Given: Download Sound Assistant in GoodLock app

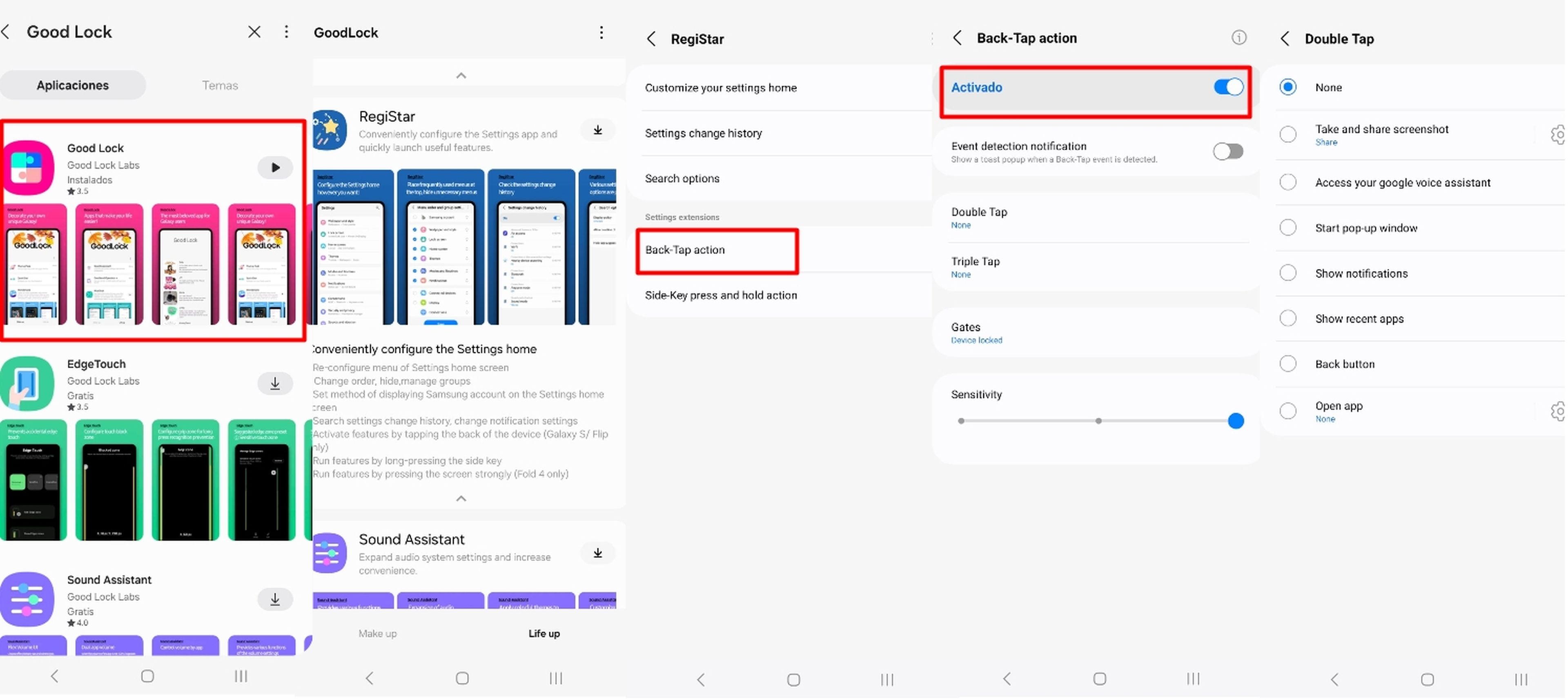Looking at the screenshot, I should click(x=598, y=553).
